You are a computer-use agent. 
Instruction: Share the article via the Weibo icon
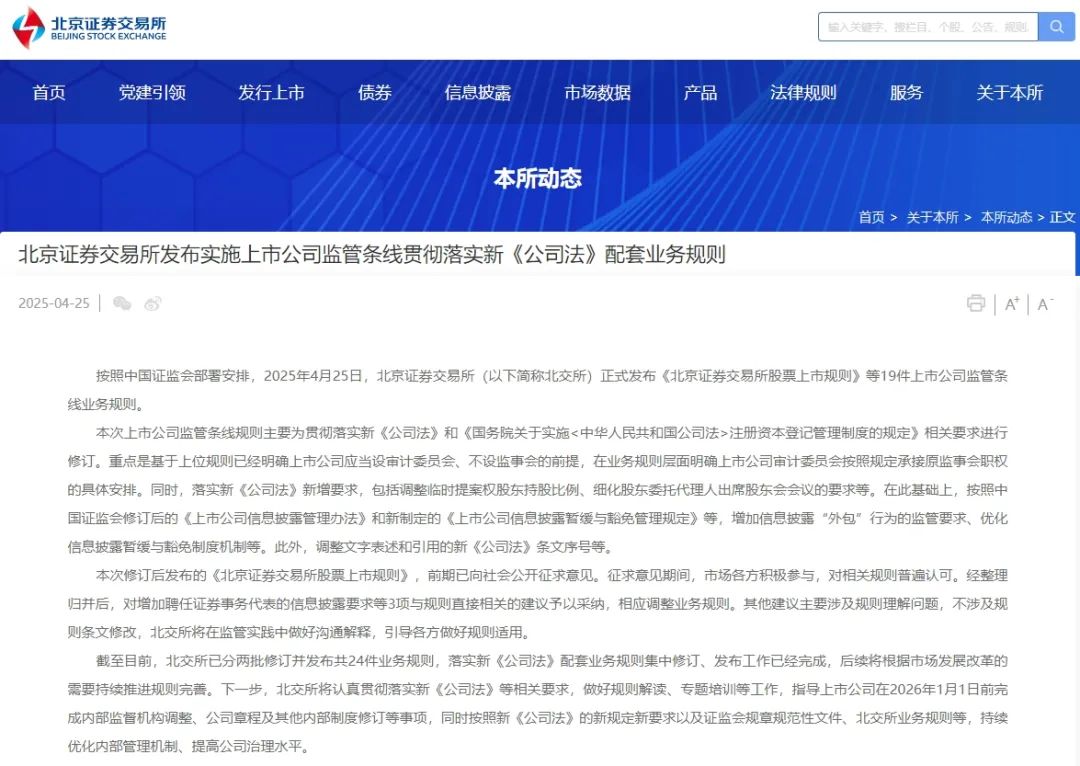(152, 303)
